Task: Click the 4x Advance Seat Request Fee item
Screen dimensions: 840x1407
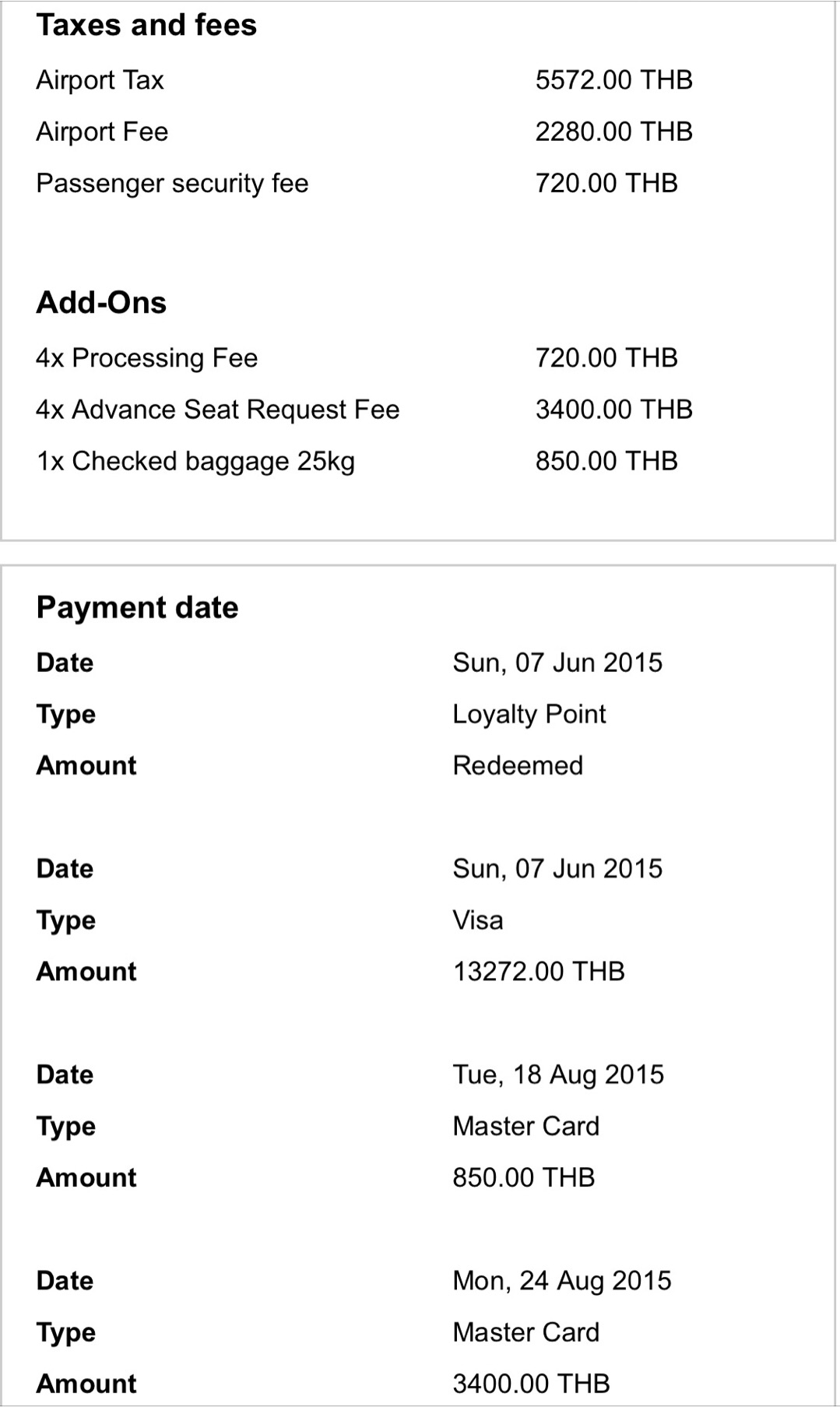Action: [x=217, y=410]
